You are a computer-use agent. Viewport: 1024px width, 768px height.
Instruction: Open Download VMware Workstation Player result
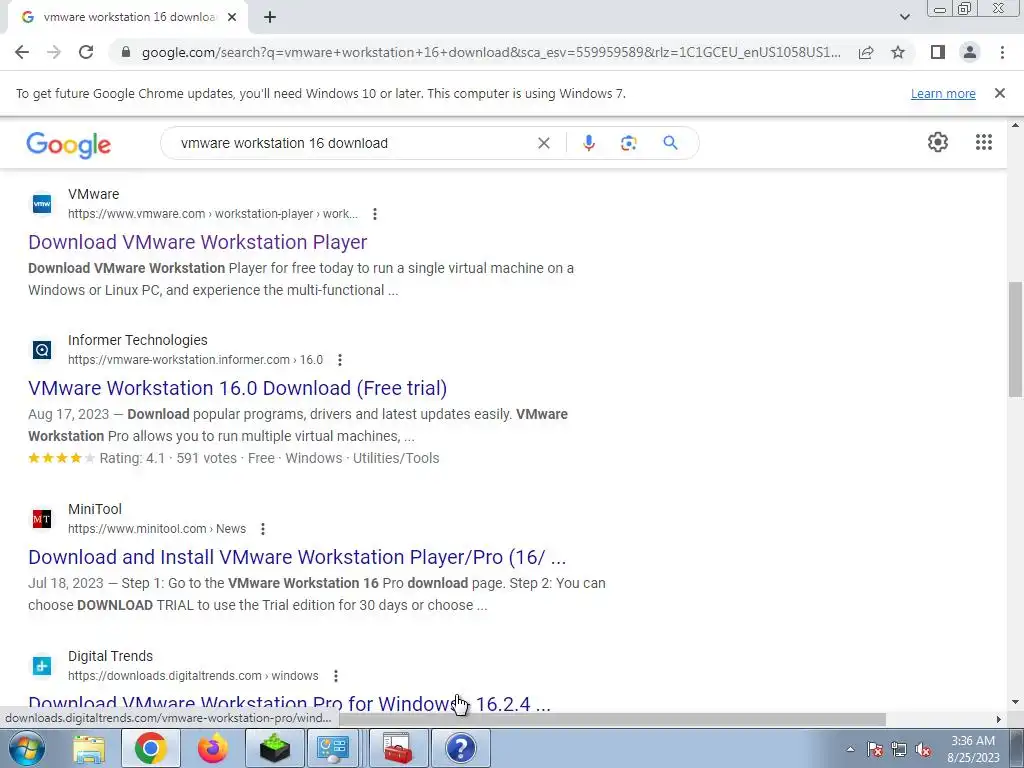click(197, 242)
